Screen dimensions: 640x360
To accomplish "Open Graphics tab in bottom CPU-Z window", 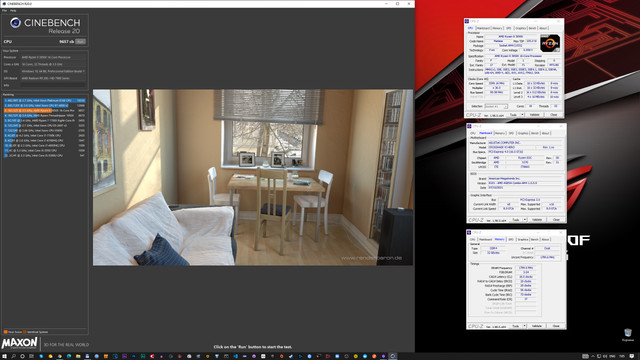I will (523, 240).
